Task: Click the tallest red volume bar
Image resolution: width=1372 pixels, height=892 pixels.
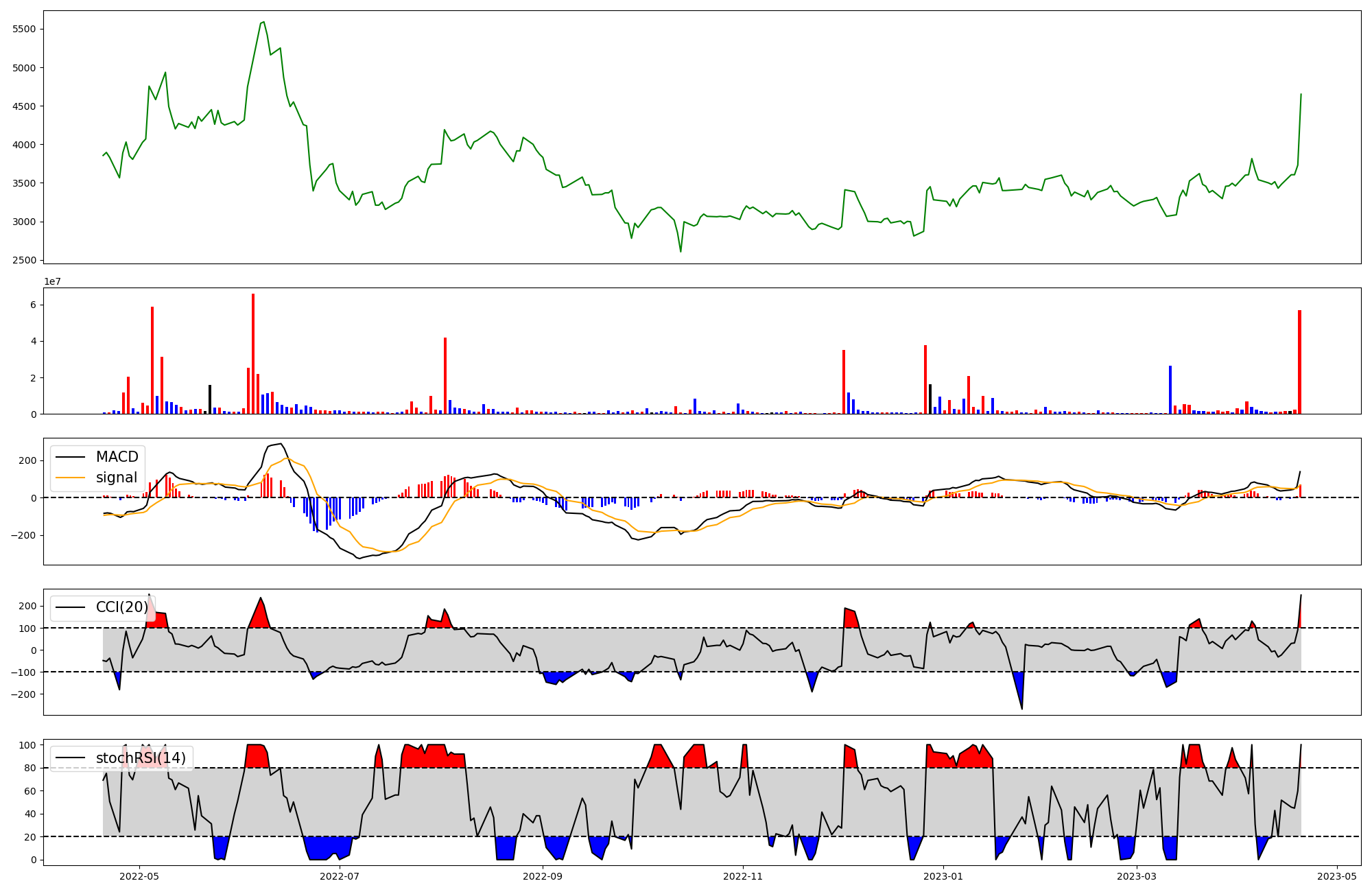Action: click(253, 353)
